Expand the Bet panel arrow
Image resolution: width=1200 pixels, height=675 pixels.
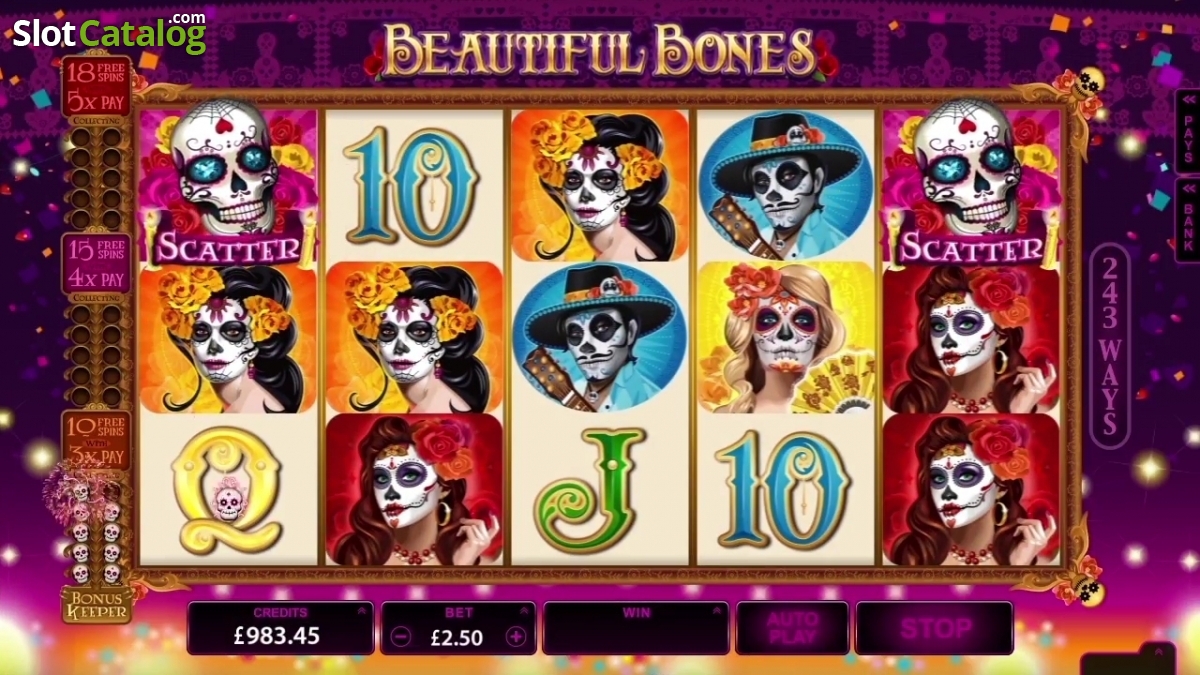click(523, 610)
